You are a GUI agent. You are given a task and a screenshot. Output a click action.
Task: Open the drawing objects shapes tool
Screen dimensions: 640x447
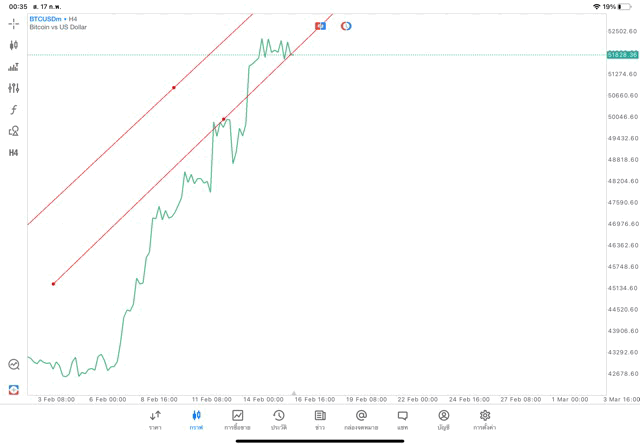[13, 131]
